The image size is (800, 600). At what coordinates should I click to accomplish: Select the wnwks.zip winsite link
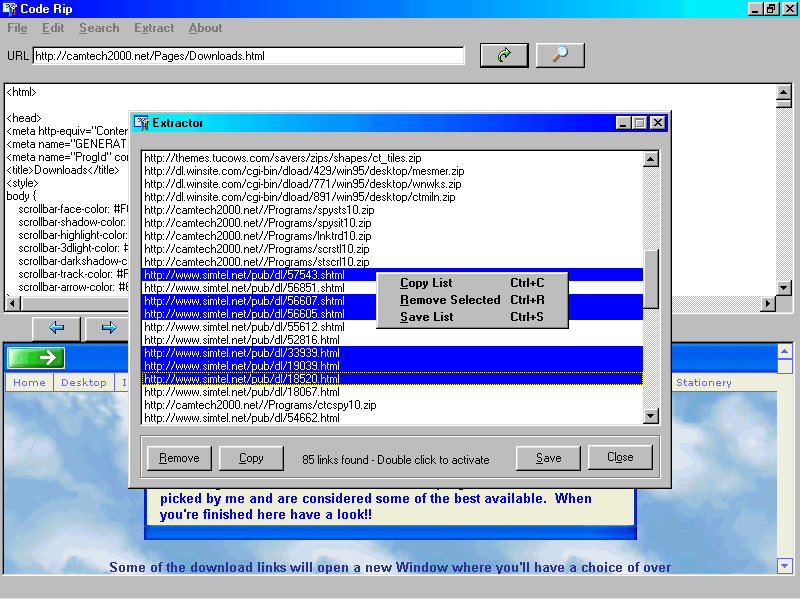pos(392,184)
